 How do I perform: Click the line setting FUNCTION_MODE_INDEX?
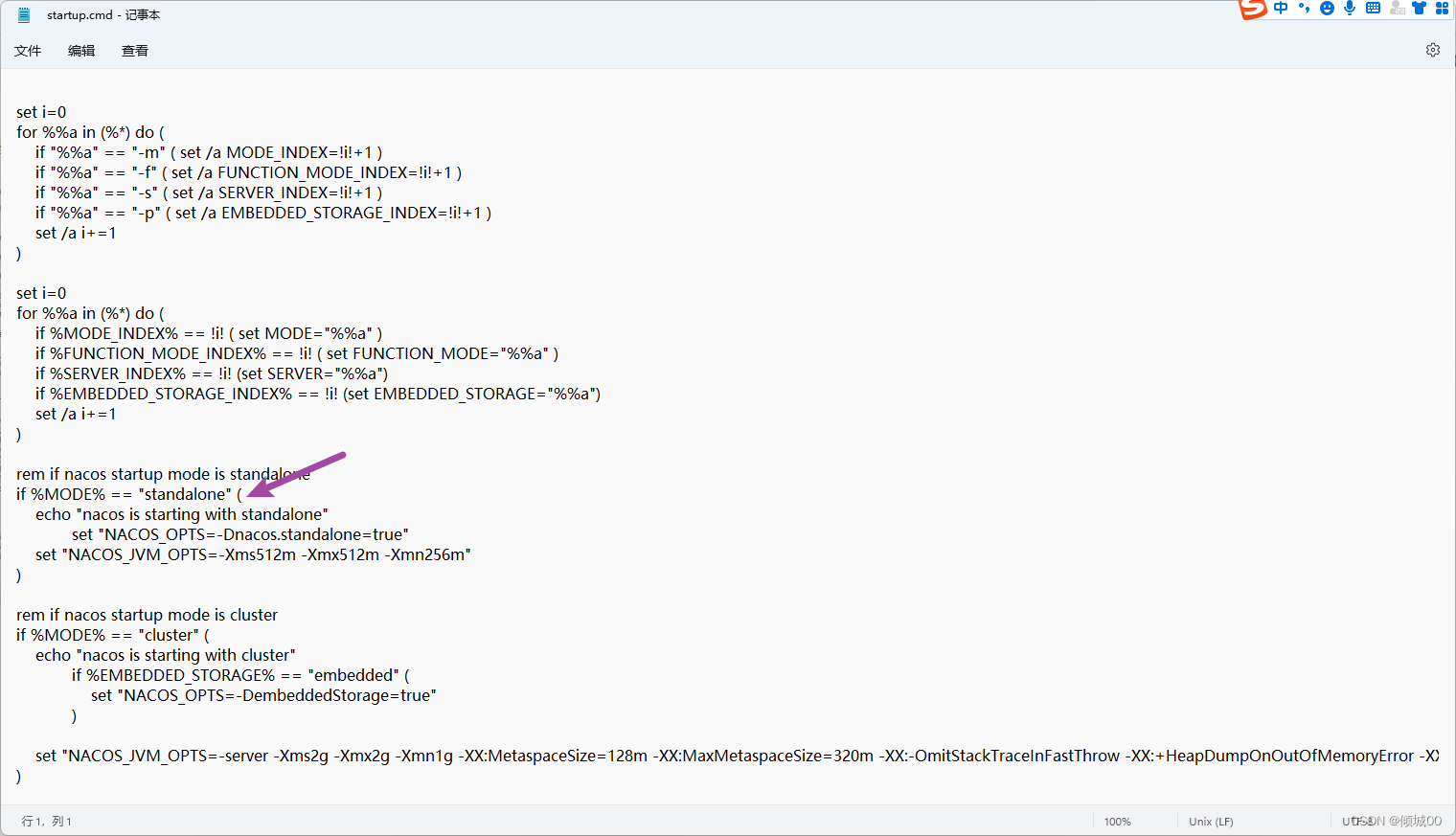248,172
